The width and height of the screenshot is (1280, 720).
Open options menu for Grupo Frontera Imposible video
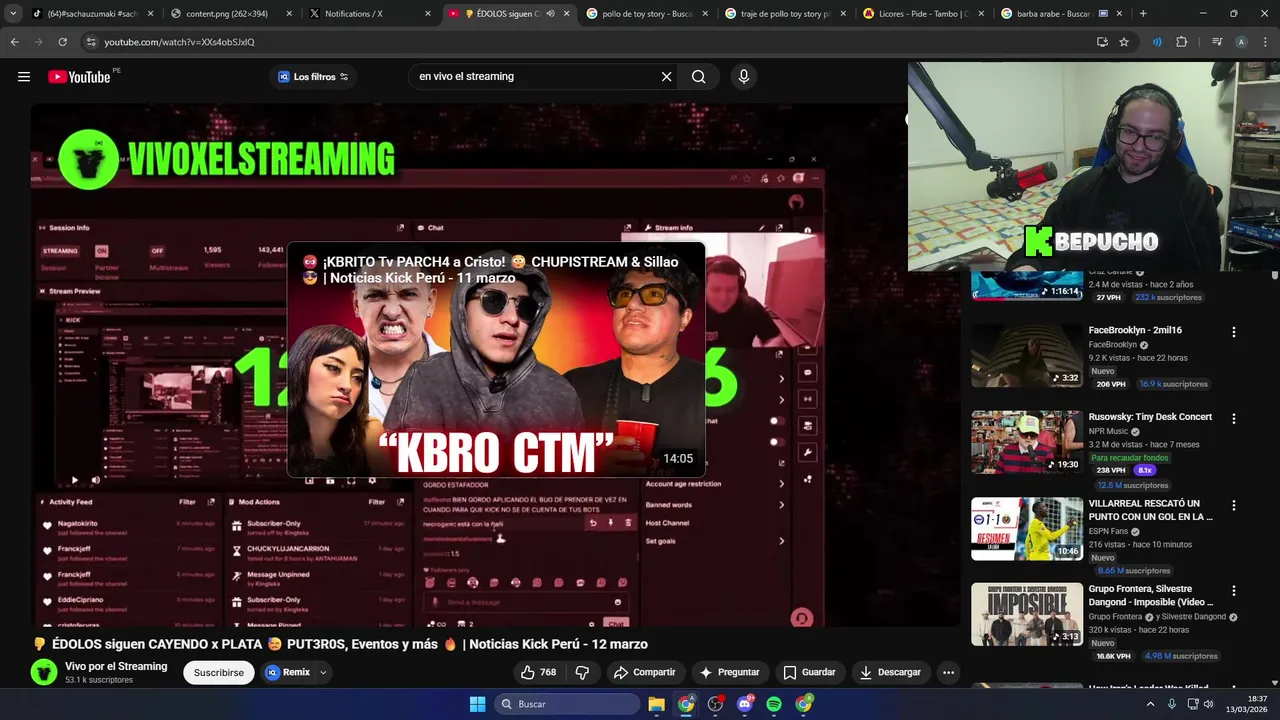click(1233, 591)
